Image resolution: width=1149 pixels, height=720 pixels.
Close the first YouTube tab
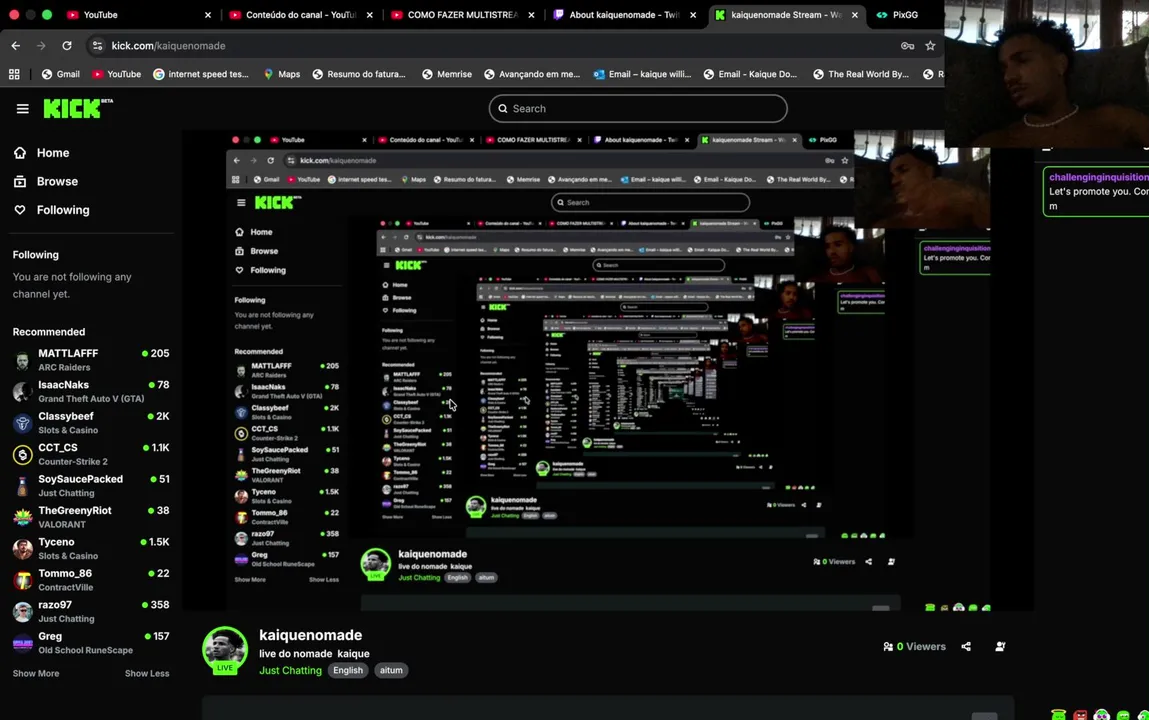point(207,15)
